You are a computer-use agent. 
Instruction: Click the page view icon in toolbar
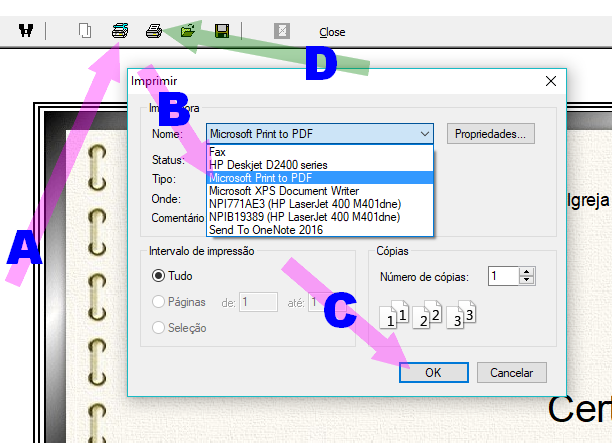coord(85,30)
